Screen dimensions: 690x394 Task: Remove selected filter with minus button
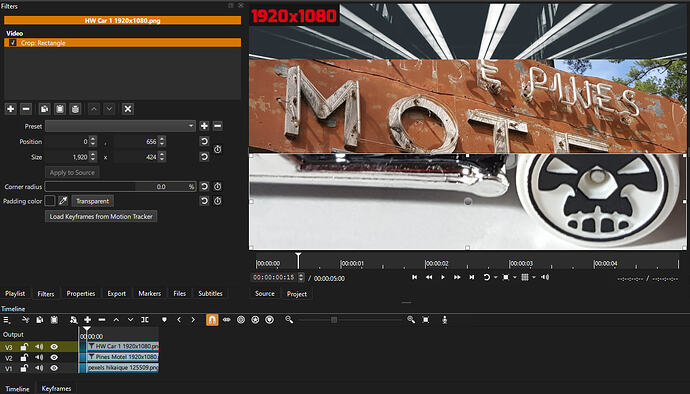26,109
